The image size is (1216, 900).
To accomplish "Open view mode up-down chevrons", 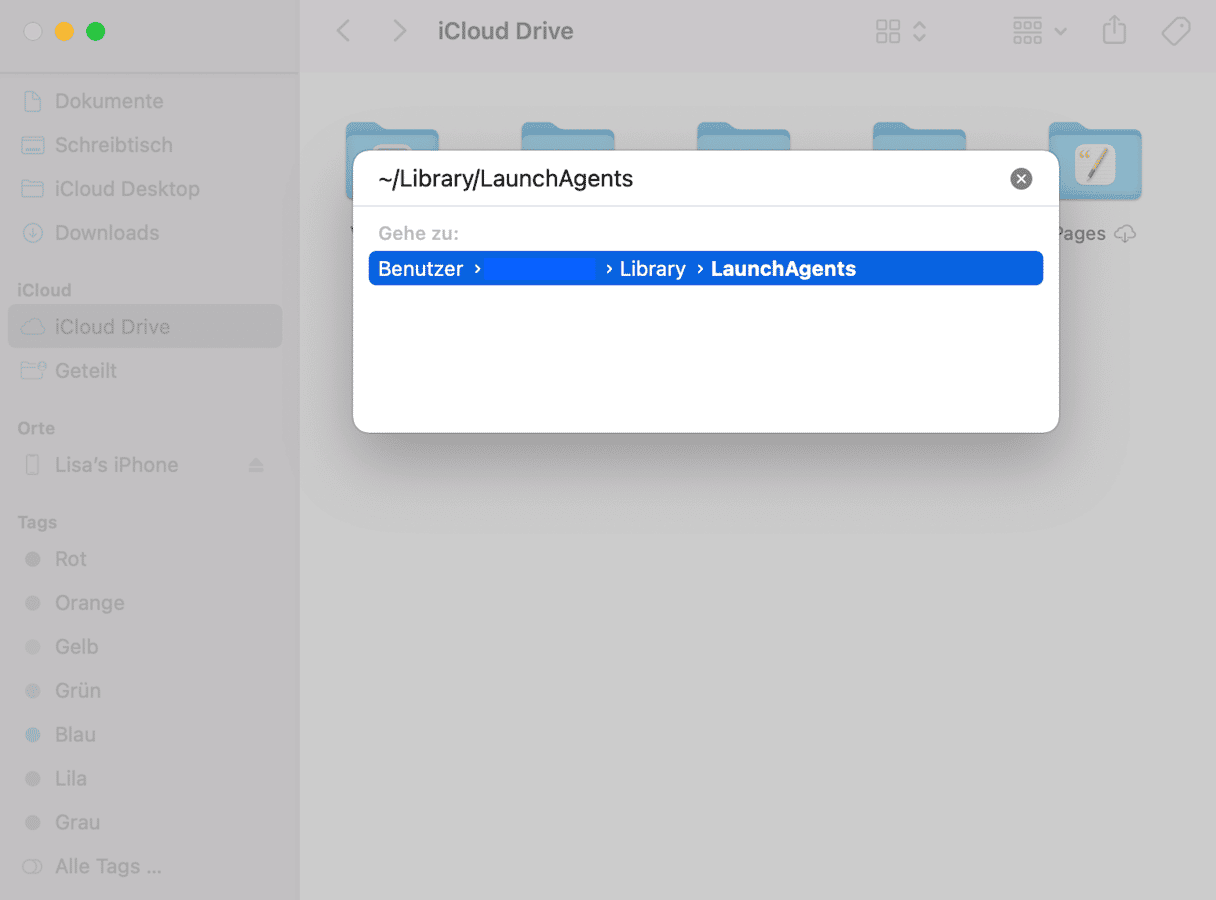I will point(919,32).
